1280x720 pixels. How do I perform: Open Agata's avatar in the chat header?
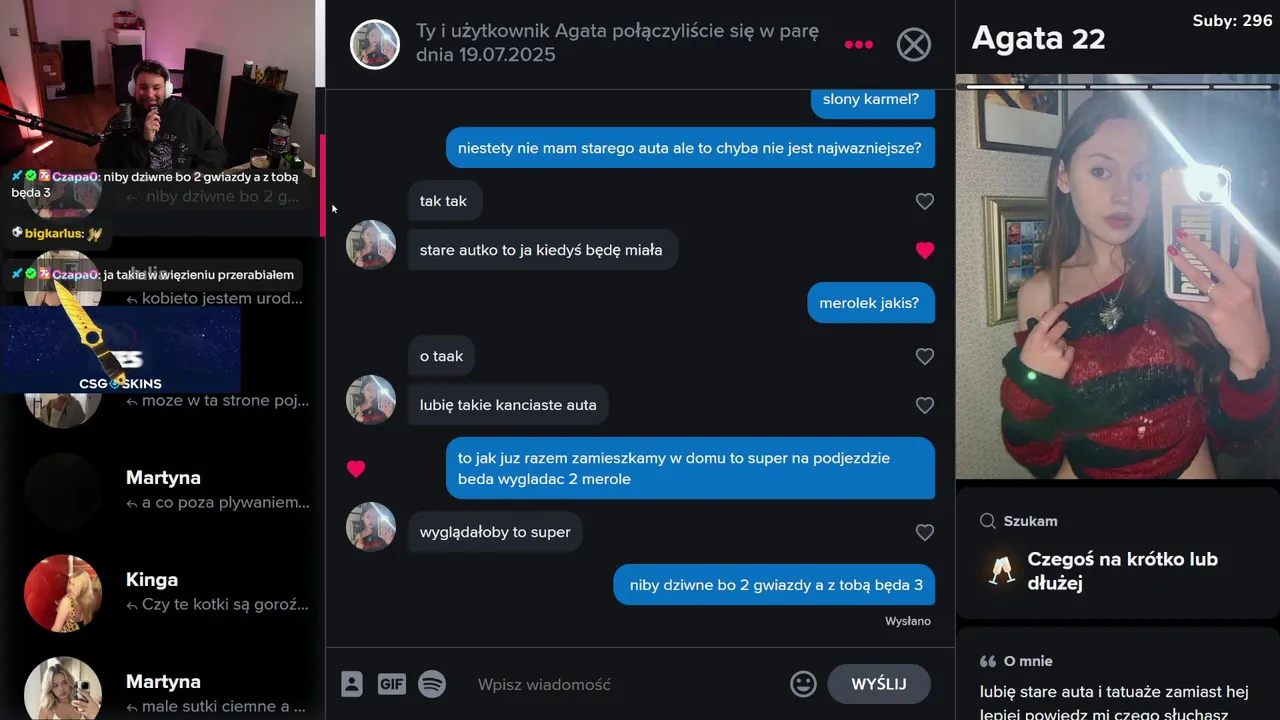375,44
